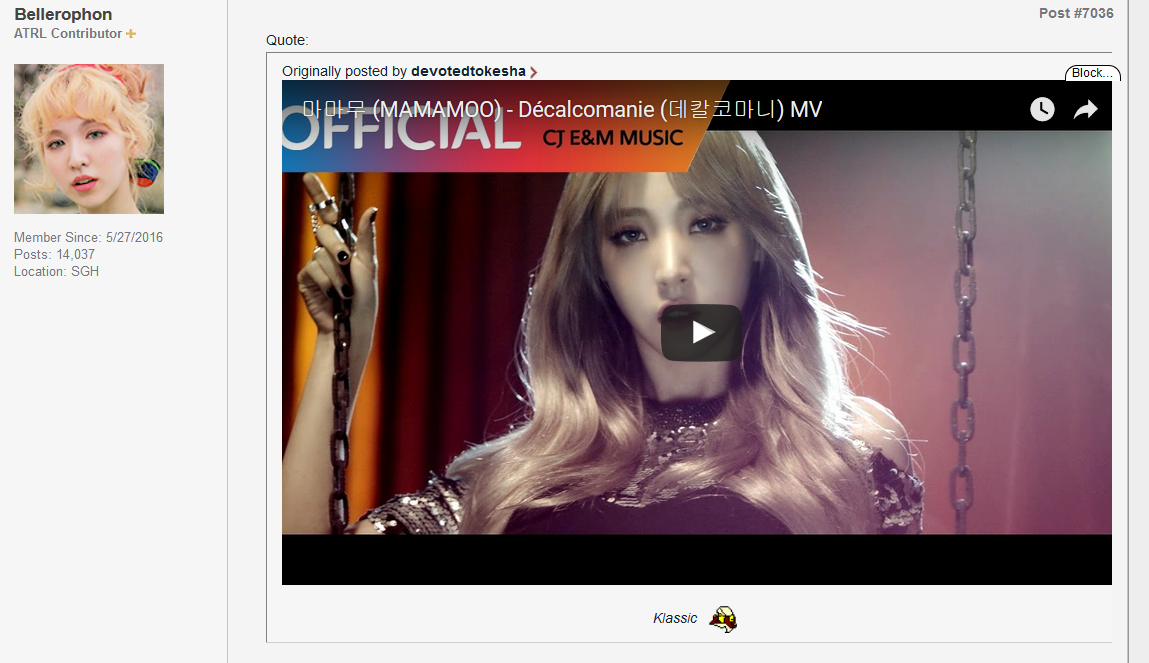
Task: Click the 'Klassic' text
Action: tap(675, 618)
